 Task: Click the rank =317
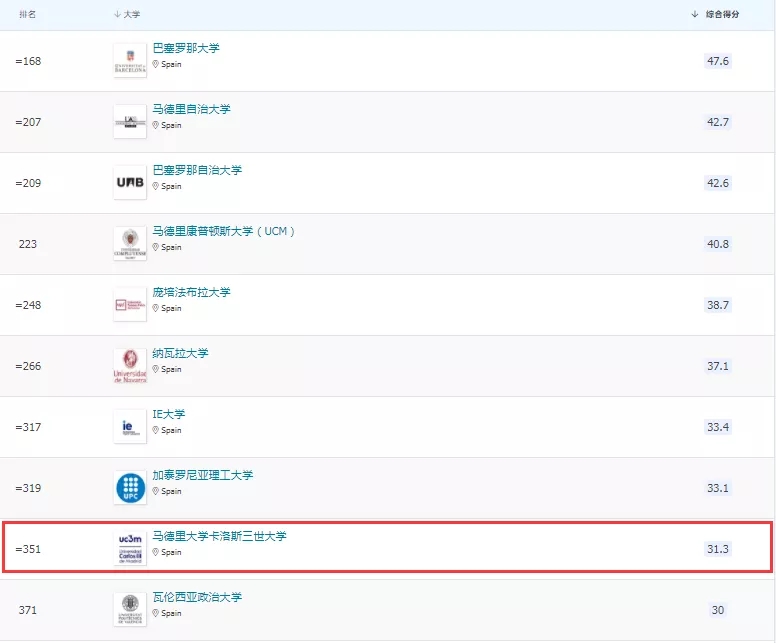(x=28, y=427)
